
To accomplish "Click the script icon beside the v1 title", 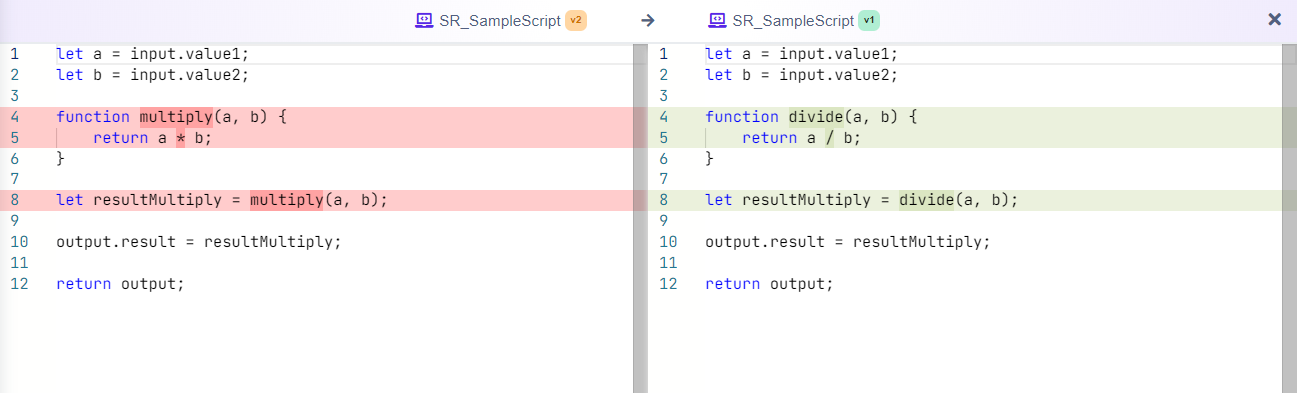I will 717,20.
